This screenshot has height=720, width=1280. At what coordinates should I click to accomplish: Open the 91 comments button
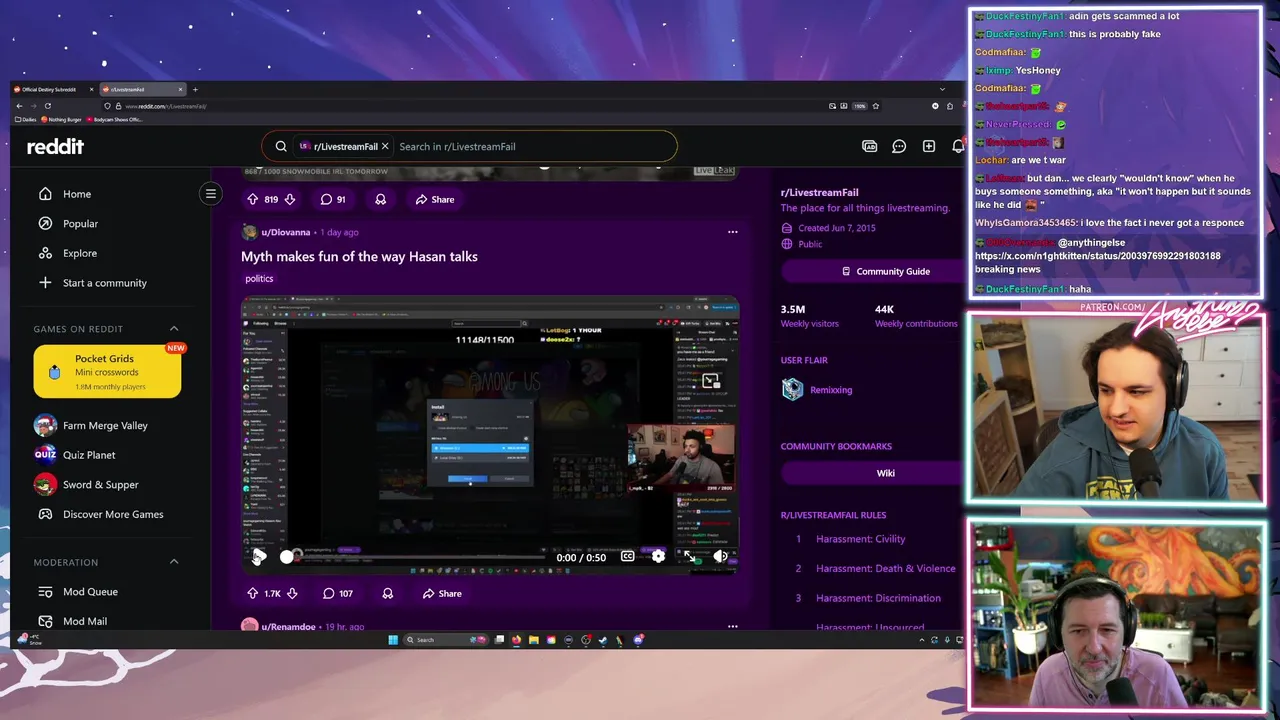coord(333,199)
